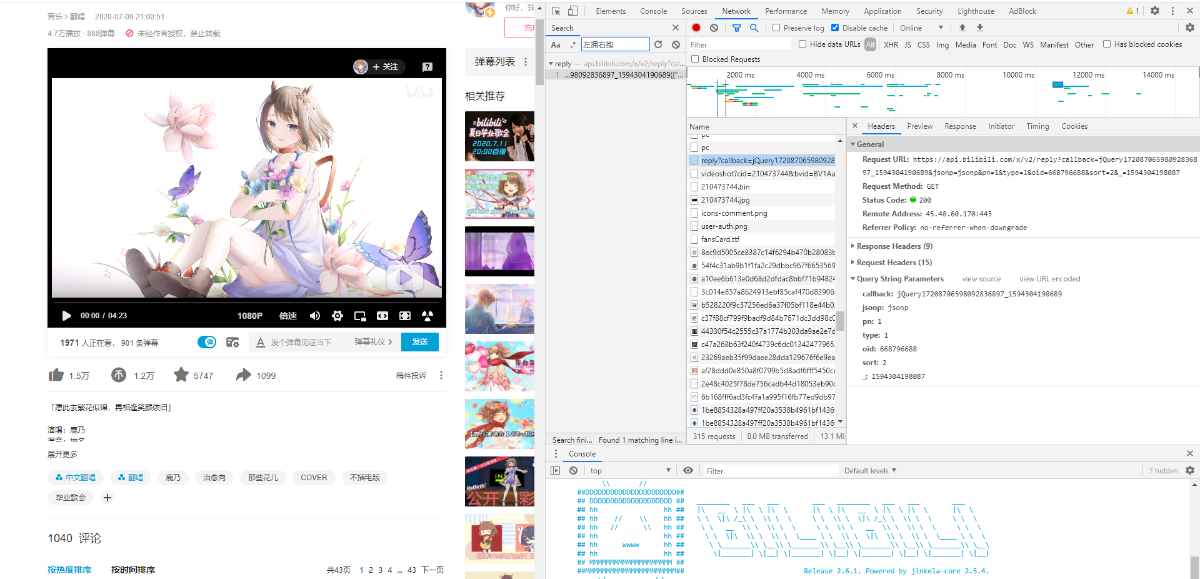Open danmaku settings icon below player
Viewport: 1200px width, 579px height.
coord(232,342)
